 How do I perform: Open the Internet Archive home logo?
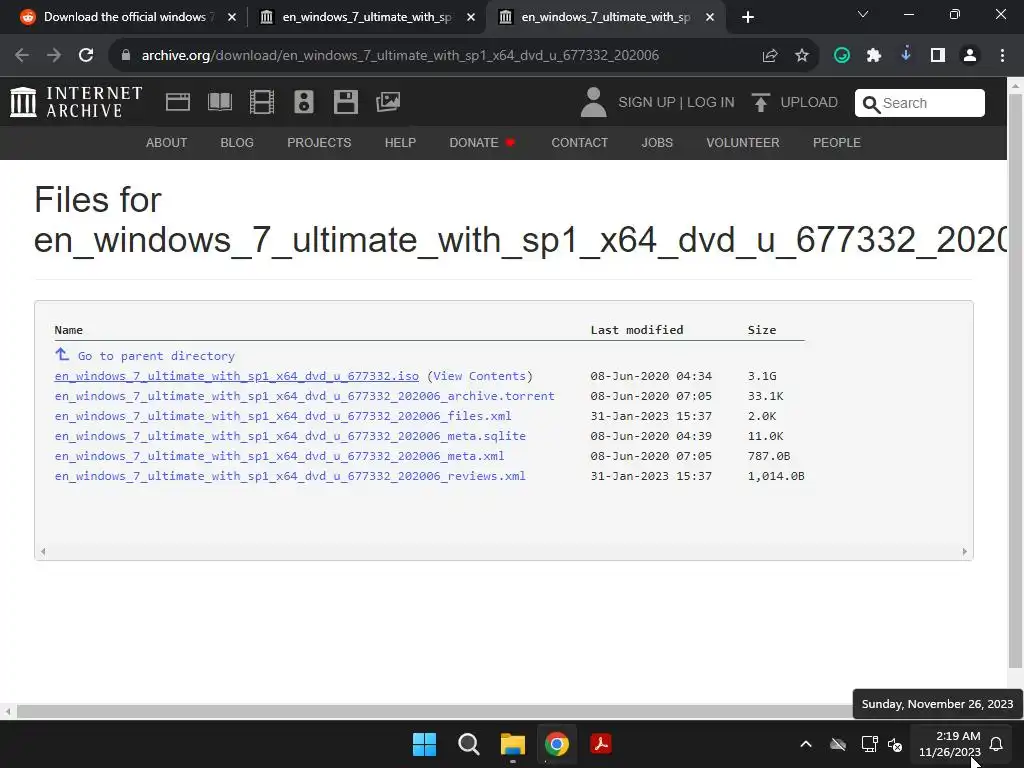(x=76, y=103)
